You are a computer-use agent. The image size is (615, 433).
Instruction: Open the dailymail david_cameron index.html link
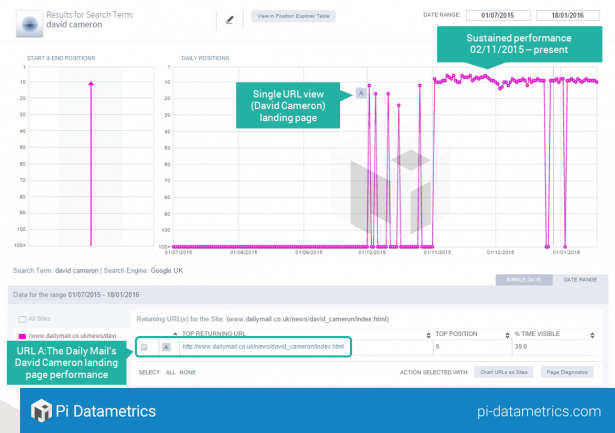point(262,347)
